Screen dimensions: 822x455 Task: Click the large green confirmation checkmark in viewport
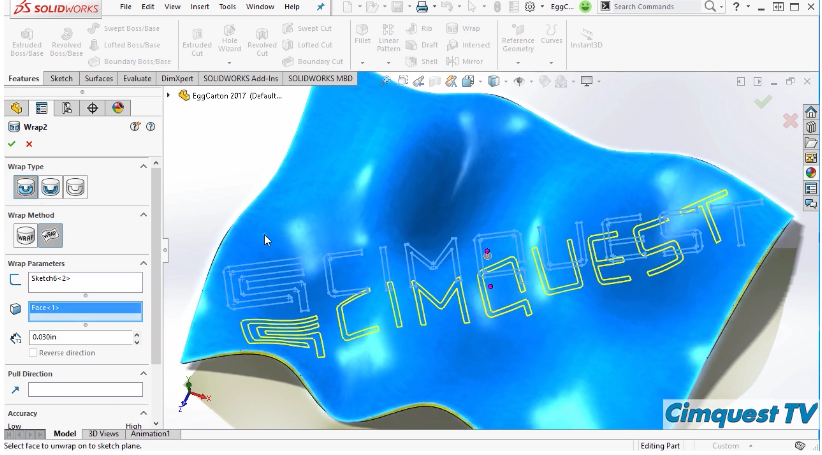(x=763, y=101)
